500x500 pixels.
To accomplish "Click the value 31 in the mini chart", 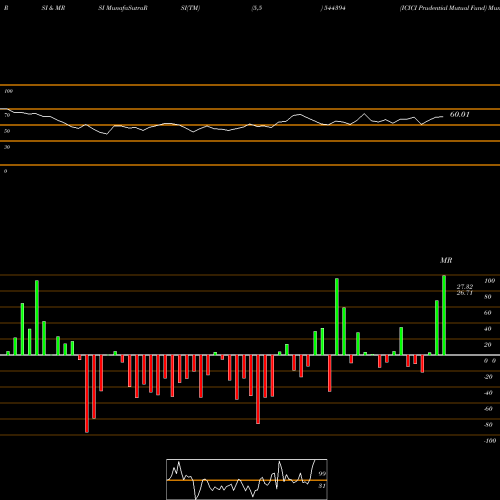I will tap(322, 486).
